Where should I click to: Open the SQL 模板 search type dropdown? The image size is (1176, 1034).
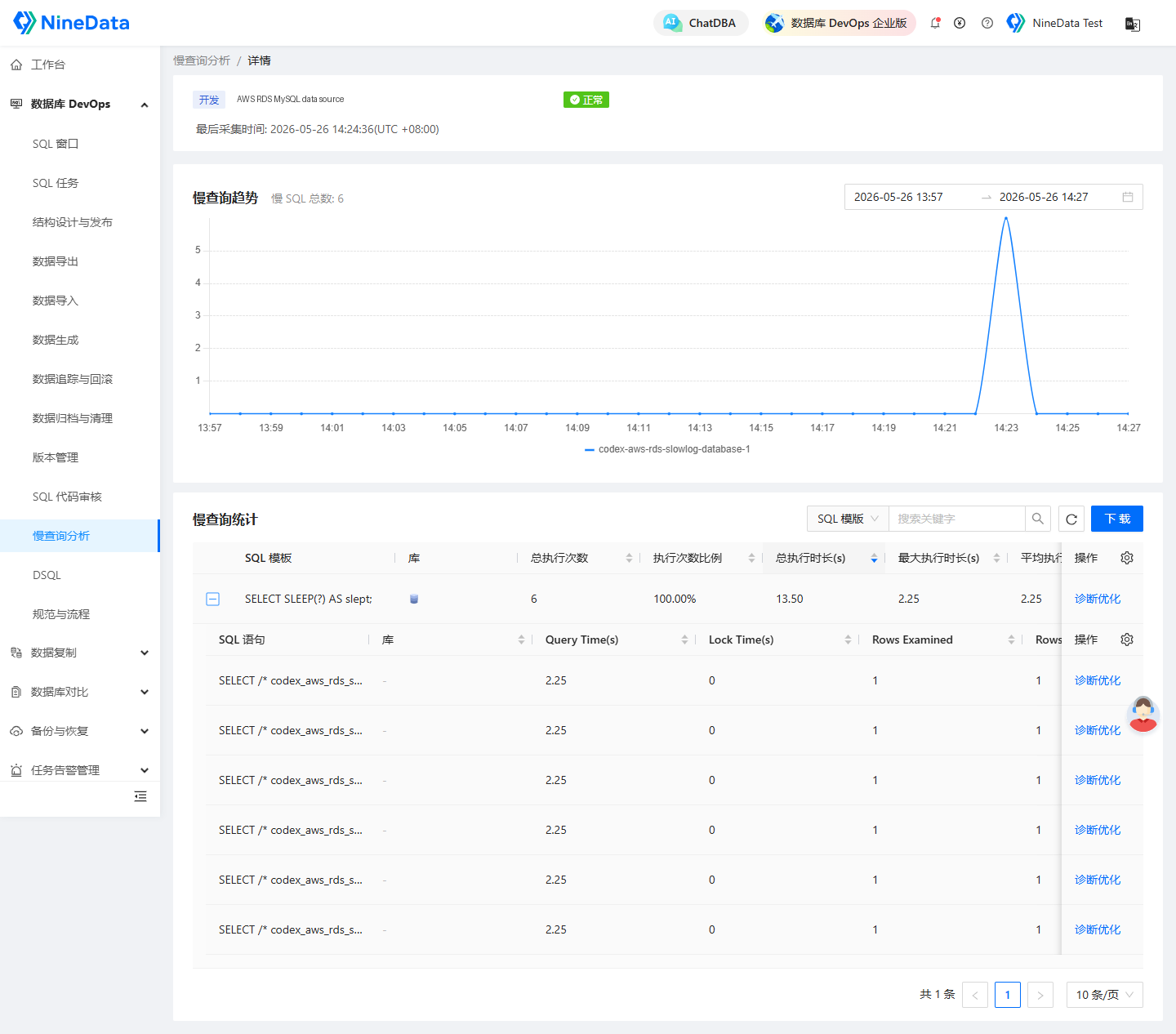point(848,519)
